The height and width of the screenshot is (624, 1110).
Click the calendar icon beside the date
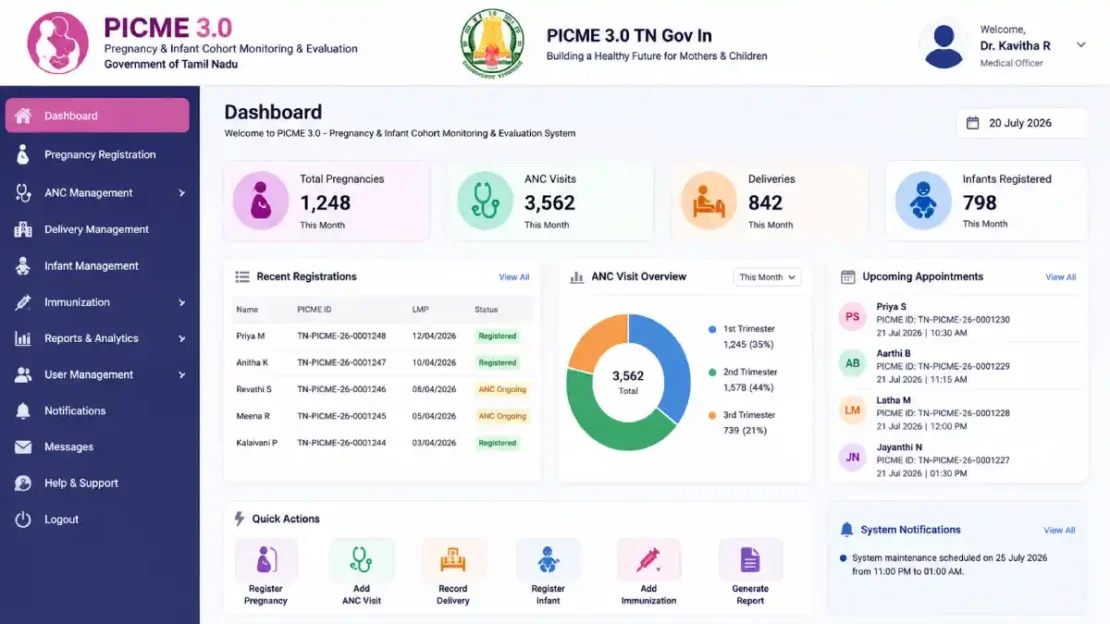[973, 123]
